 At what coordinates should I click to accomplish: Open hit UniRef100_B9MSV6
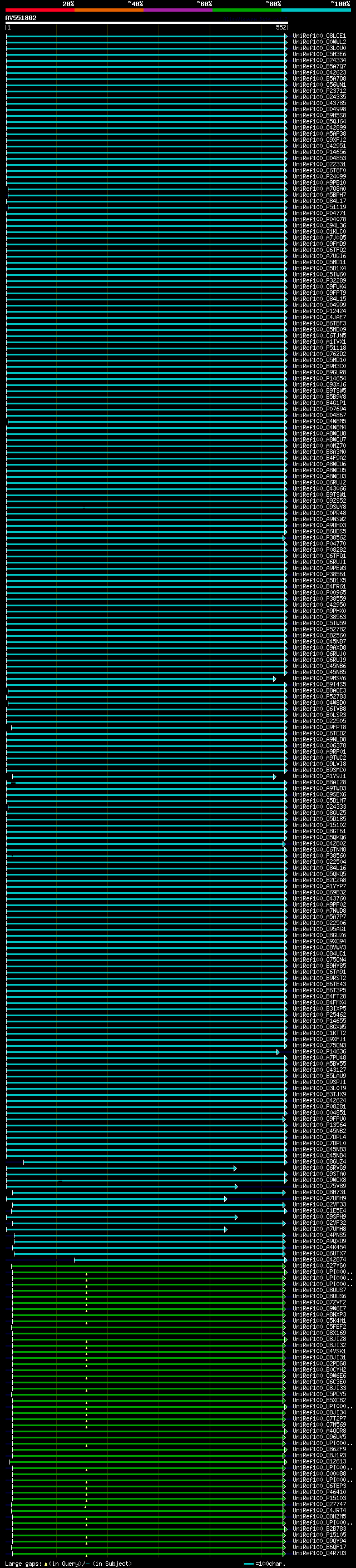coord(319,678)
